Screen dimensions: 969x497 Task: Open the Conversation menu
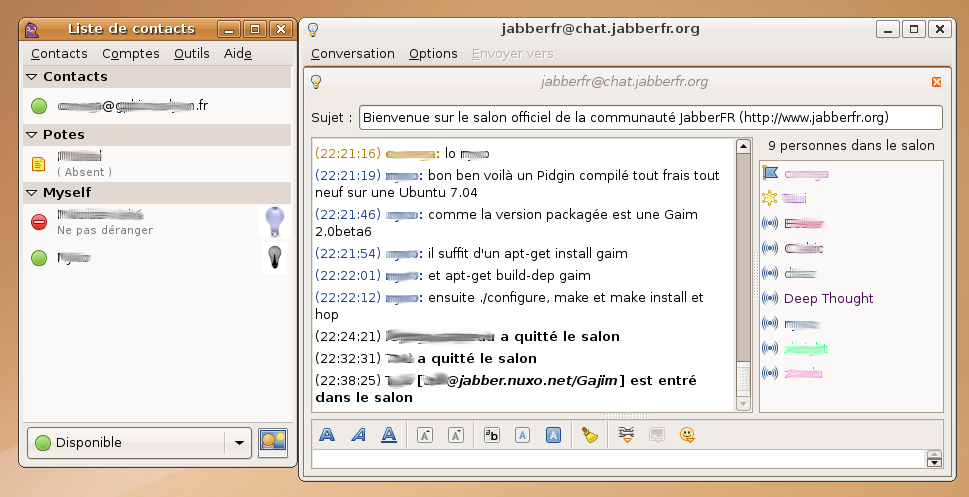point(352,54)
